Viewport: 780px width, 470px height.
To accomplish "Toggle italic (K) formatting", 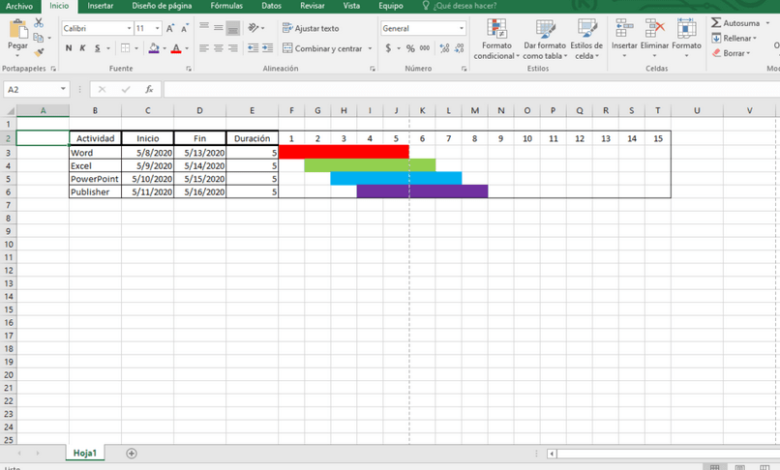I will 83,48.
